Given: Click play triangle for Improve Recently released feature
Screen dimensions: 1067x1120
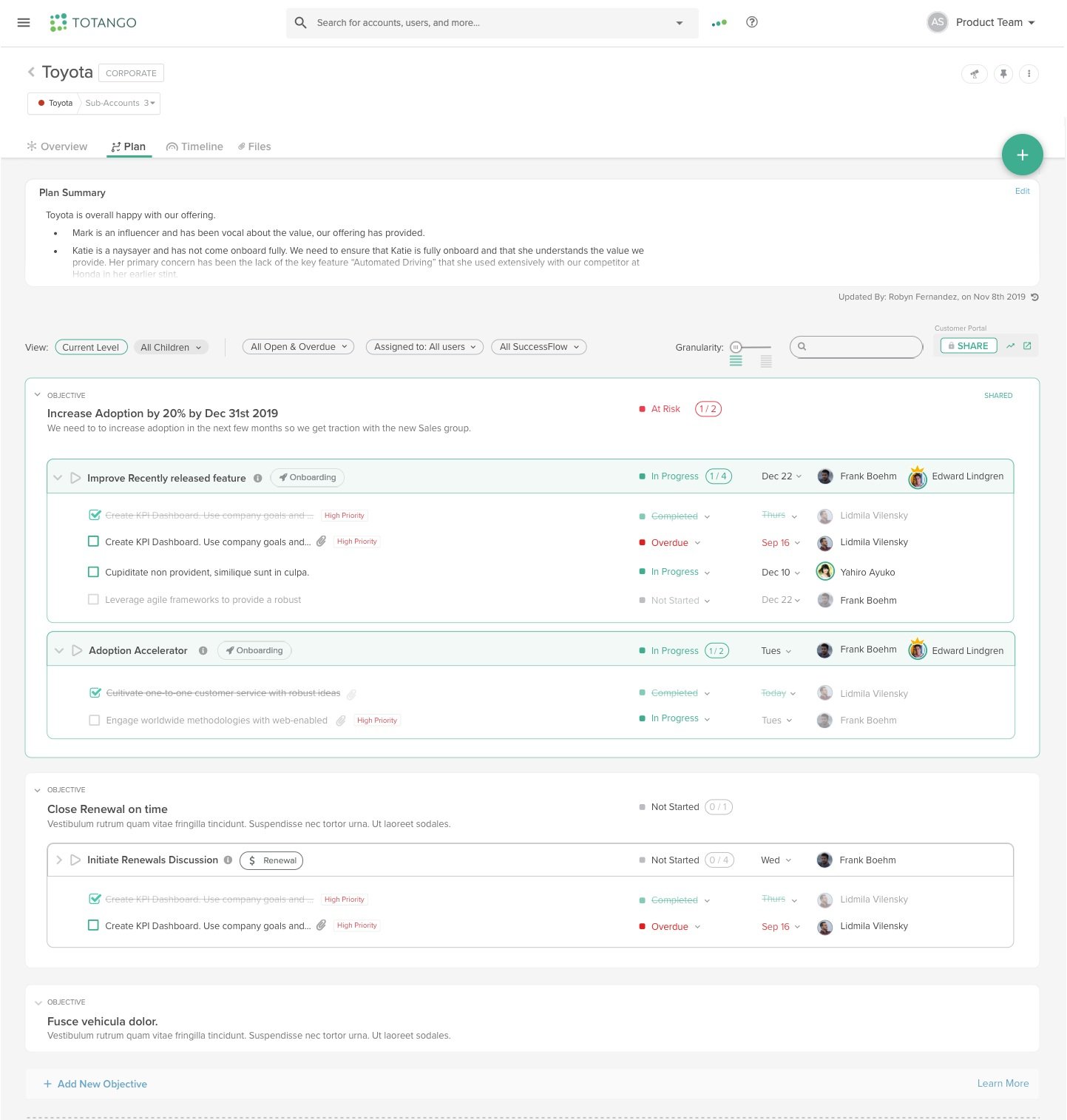Looking at the screenshot, I should coord(75,478).
